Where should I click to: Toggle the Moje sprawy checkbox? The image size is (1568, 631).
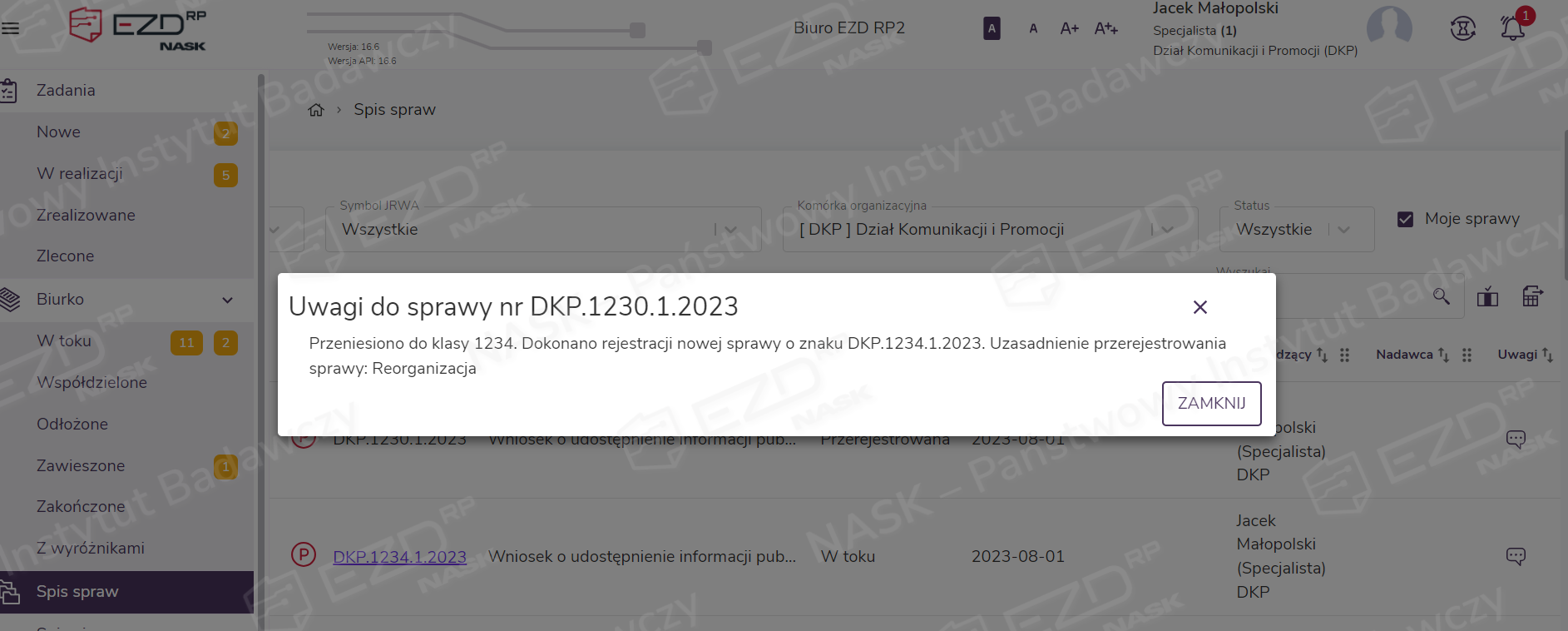(1406, 219)
